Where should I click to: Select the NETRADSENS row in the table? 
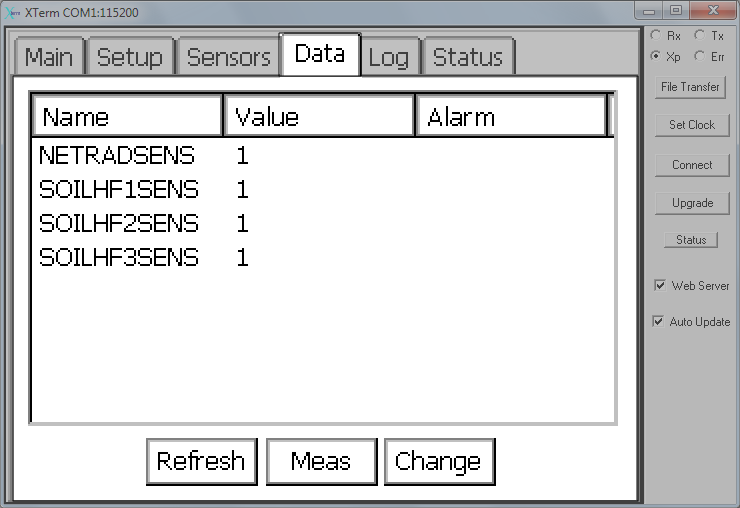(x=323, y=155)
